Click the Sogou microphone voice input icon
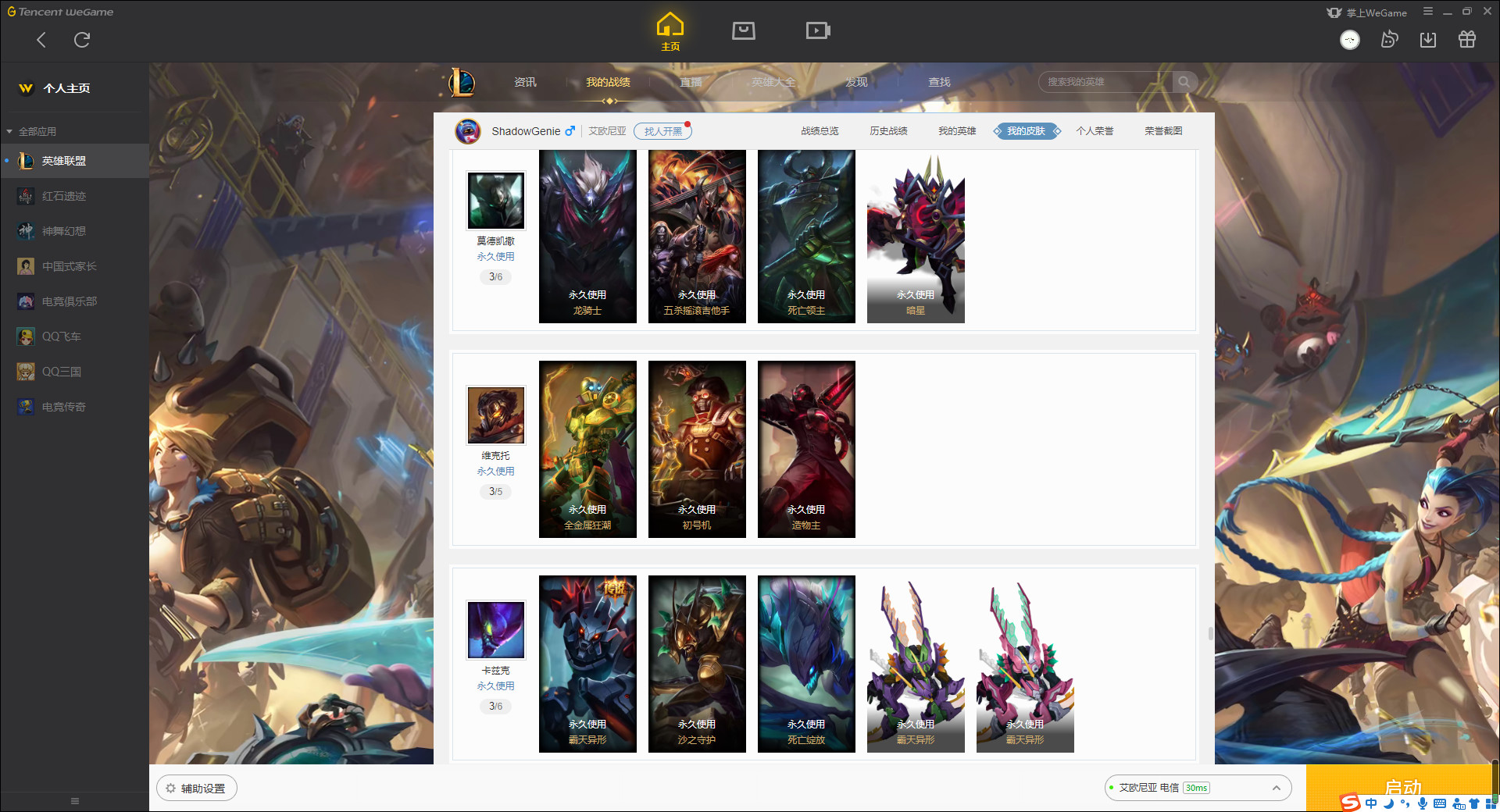The image size is (1500, 812). (1423, 803)
